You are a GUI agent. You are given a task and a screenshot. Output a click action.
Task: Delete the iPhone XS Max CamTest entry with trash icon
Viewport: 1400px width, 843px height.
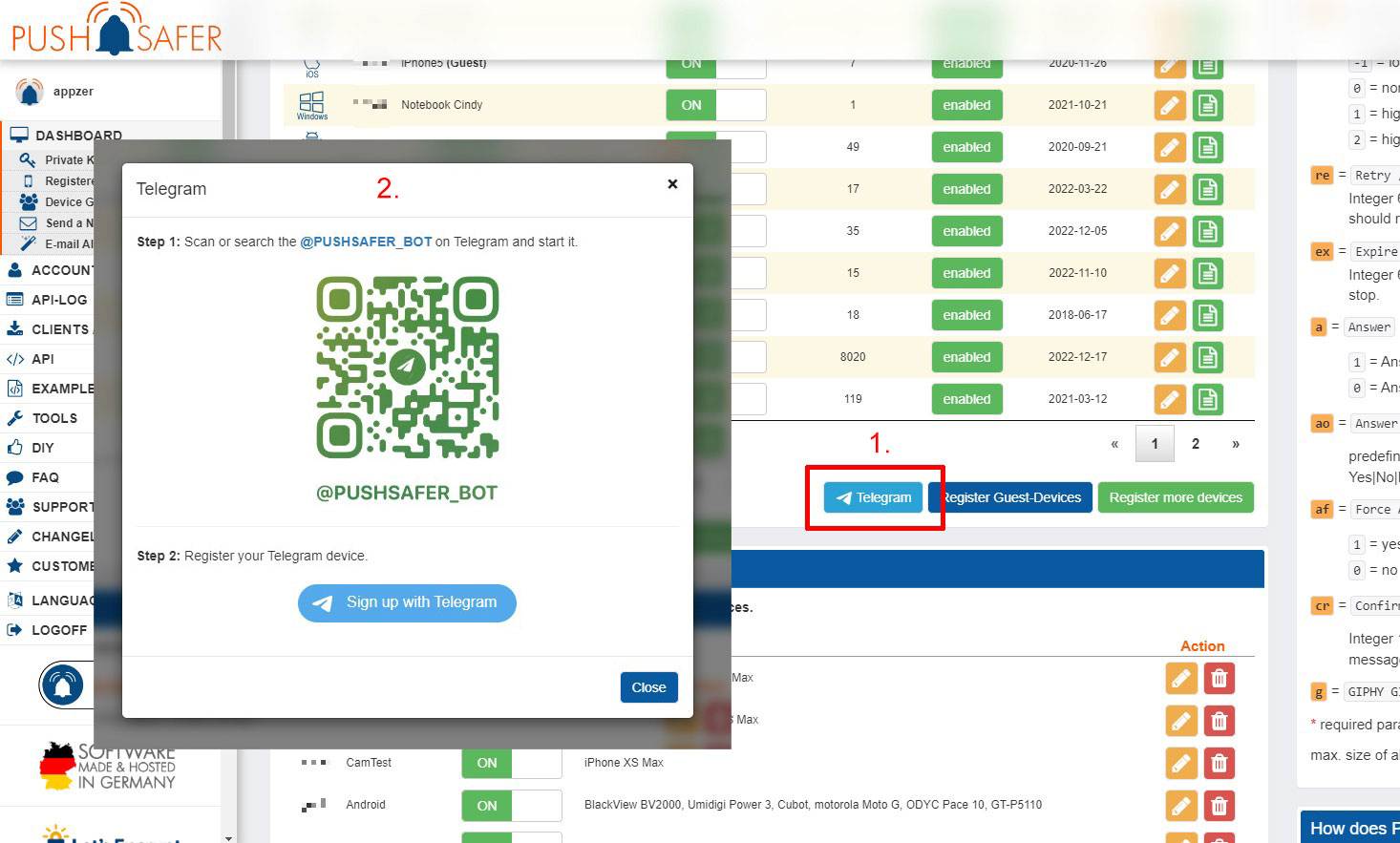[x=1220, y=763]
